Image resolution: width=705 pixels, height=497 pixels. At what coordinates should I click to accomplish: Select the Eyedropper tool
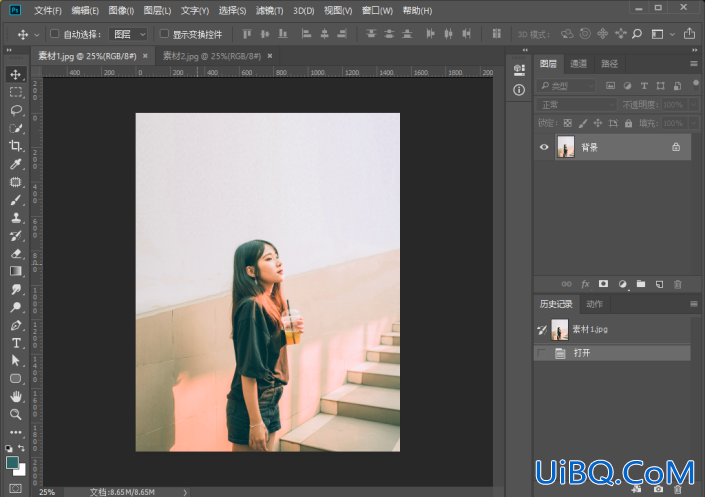point(16,164)
